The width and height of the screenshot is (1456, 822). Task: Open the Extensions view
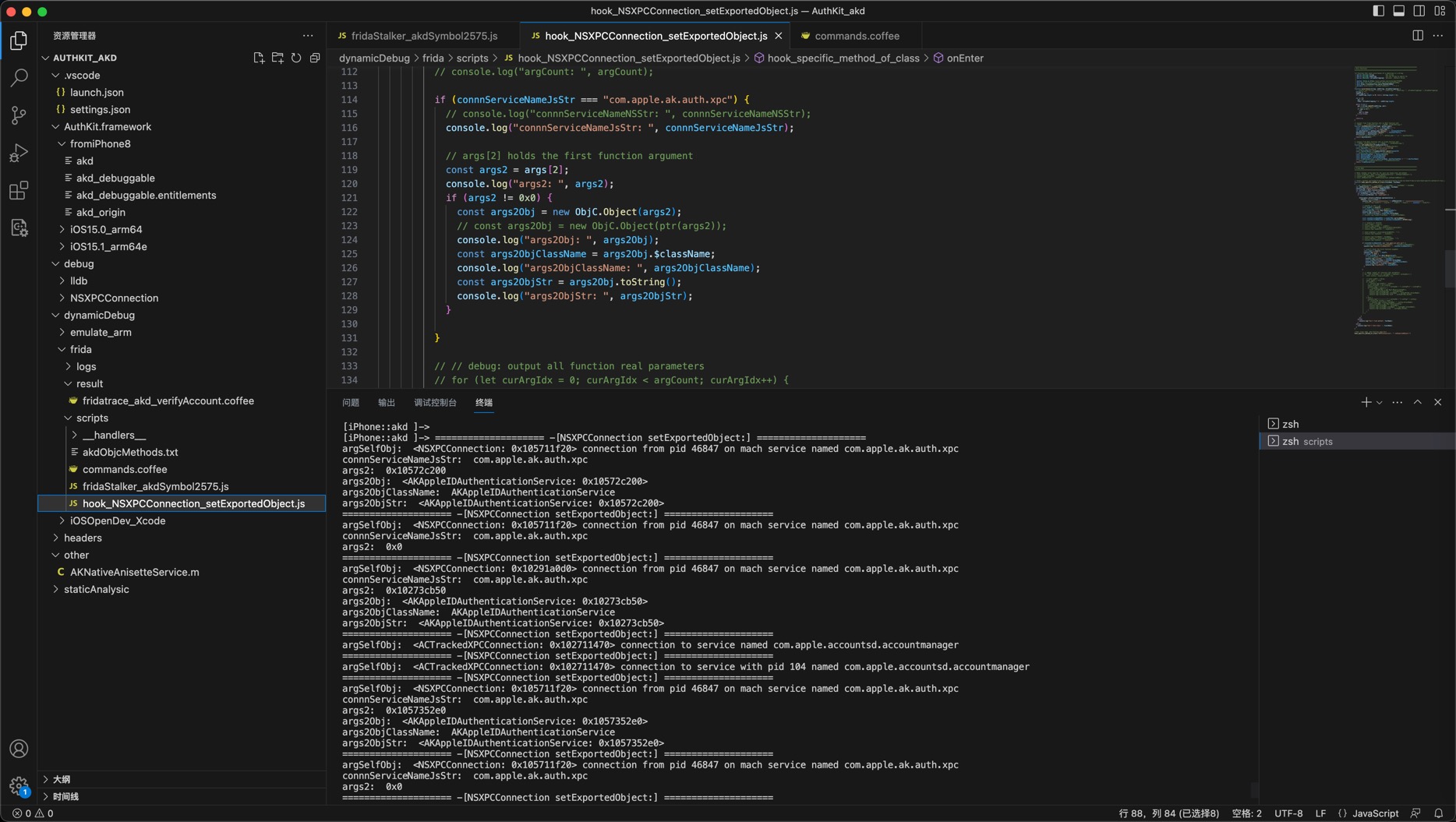pos(19,190)
